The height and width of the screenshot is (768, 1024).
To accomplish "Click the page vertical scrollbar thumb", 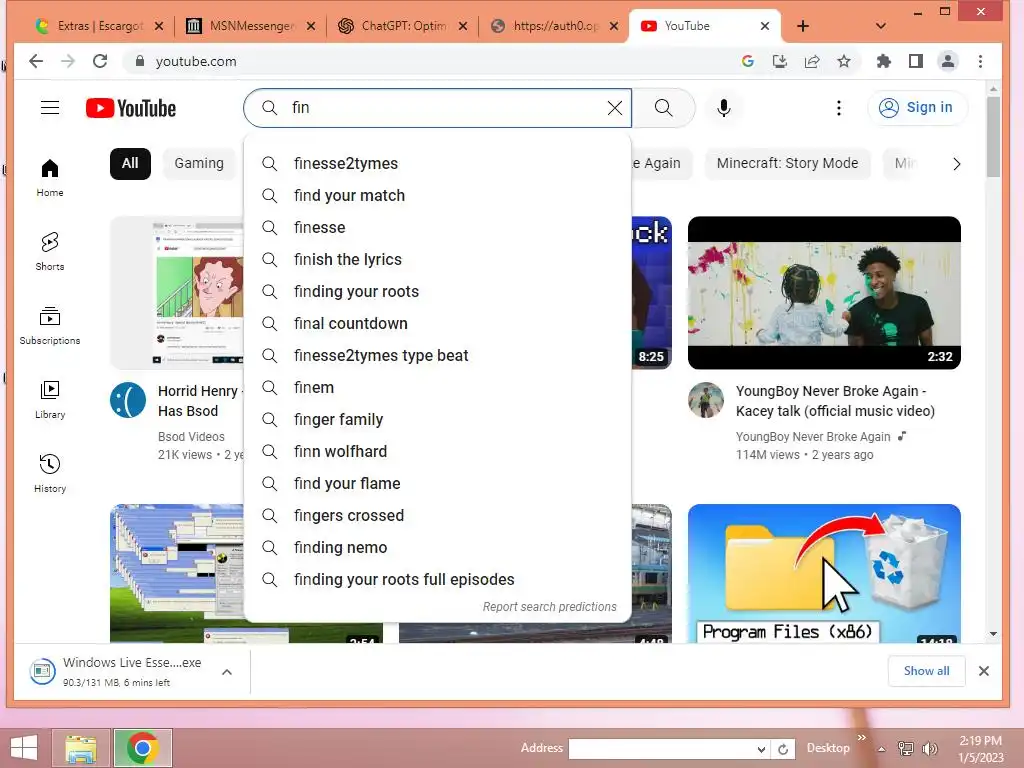I will click(993, 136).
